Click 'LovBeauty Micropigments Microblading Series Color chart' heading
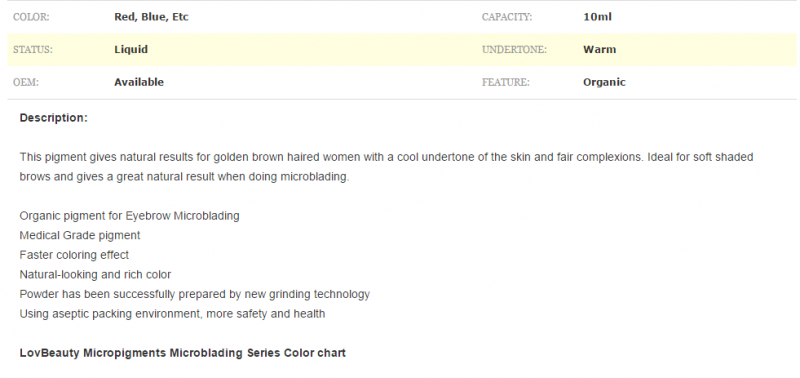This screenshot has height=378, width=800. pyautogui.click(x=183, y=353)
